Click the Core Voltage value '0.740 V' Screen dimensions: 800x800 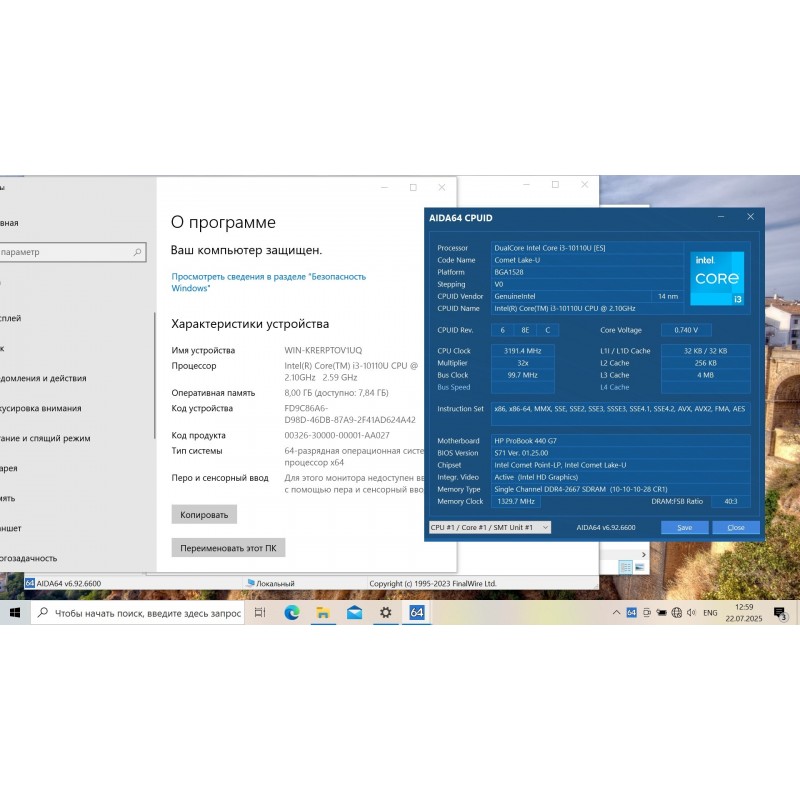pyautogui.click(x=686, y=330)
